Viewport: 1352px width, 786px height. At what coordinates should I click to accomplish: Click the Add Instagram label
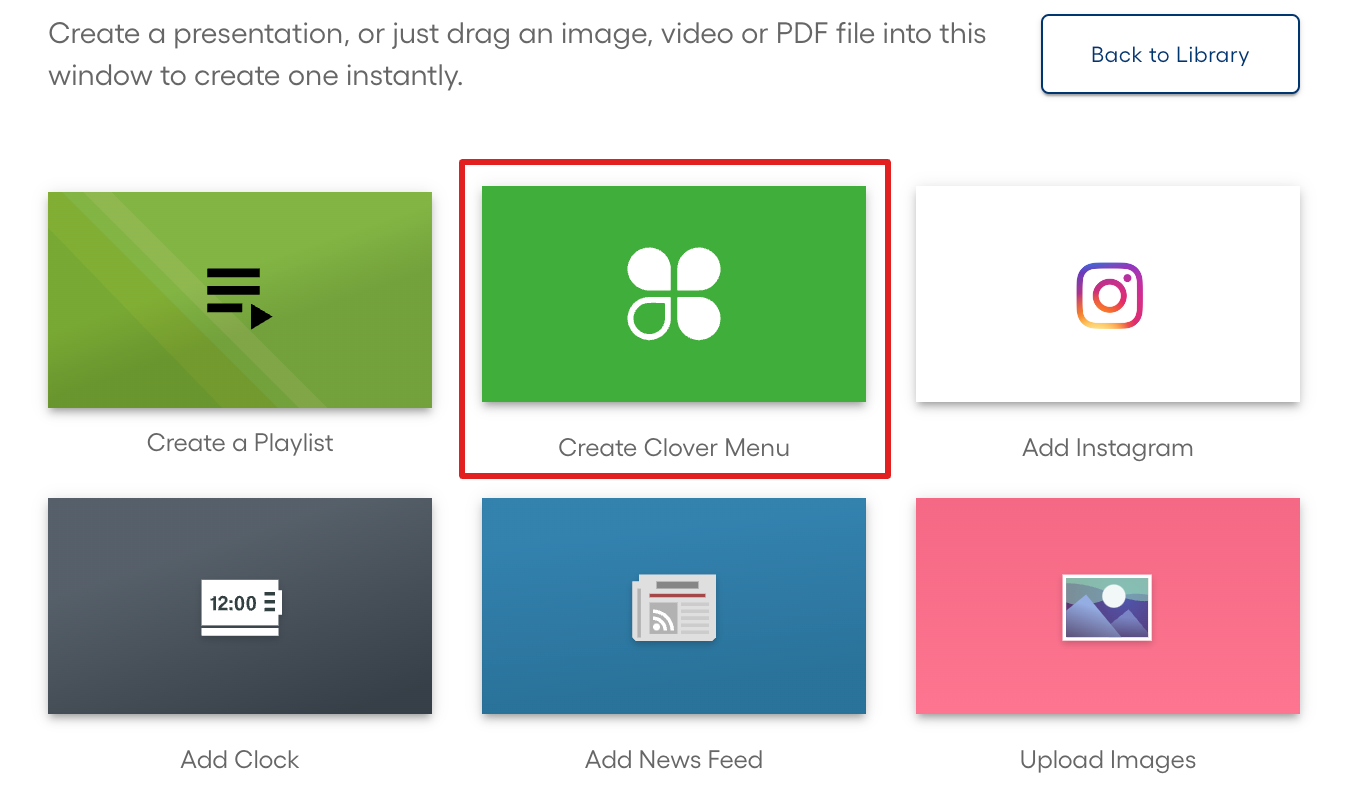coord(1107,448)
